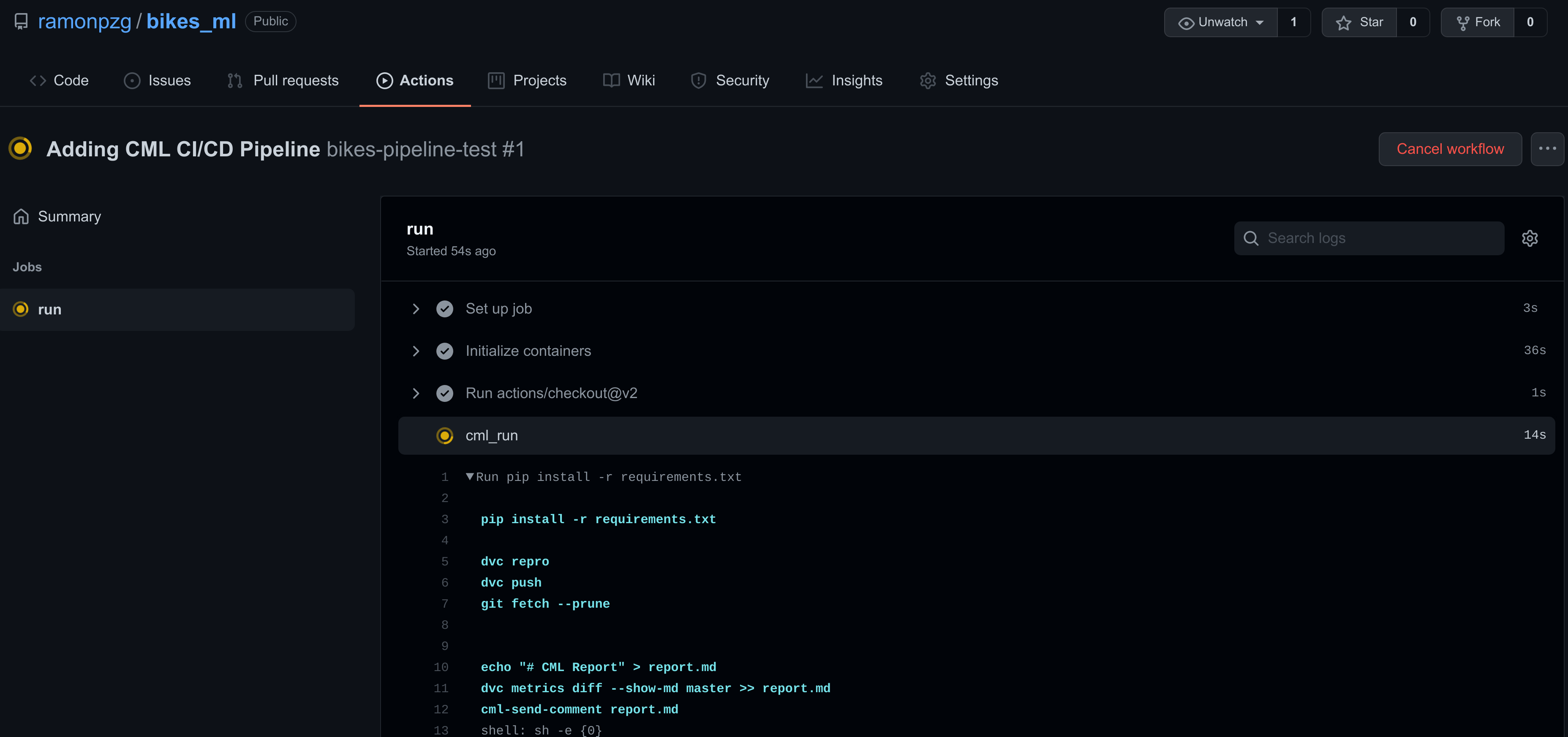Click the fork count 0
Image resolution: width=1568 pixels, height=737 pixels.
pos(1530,22)
